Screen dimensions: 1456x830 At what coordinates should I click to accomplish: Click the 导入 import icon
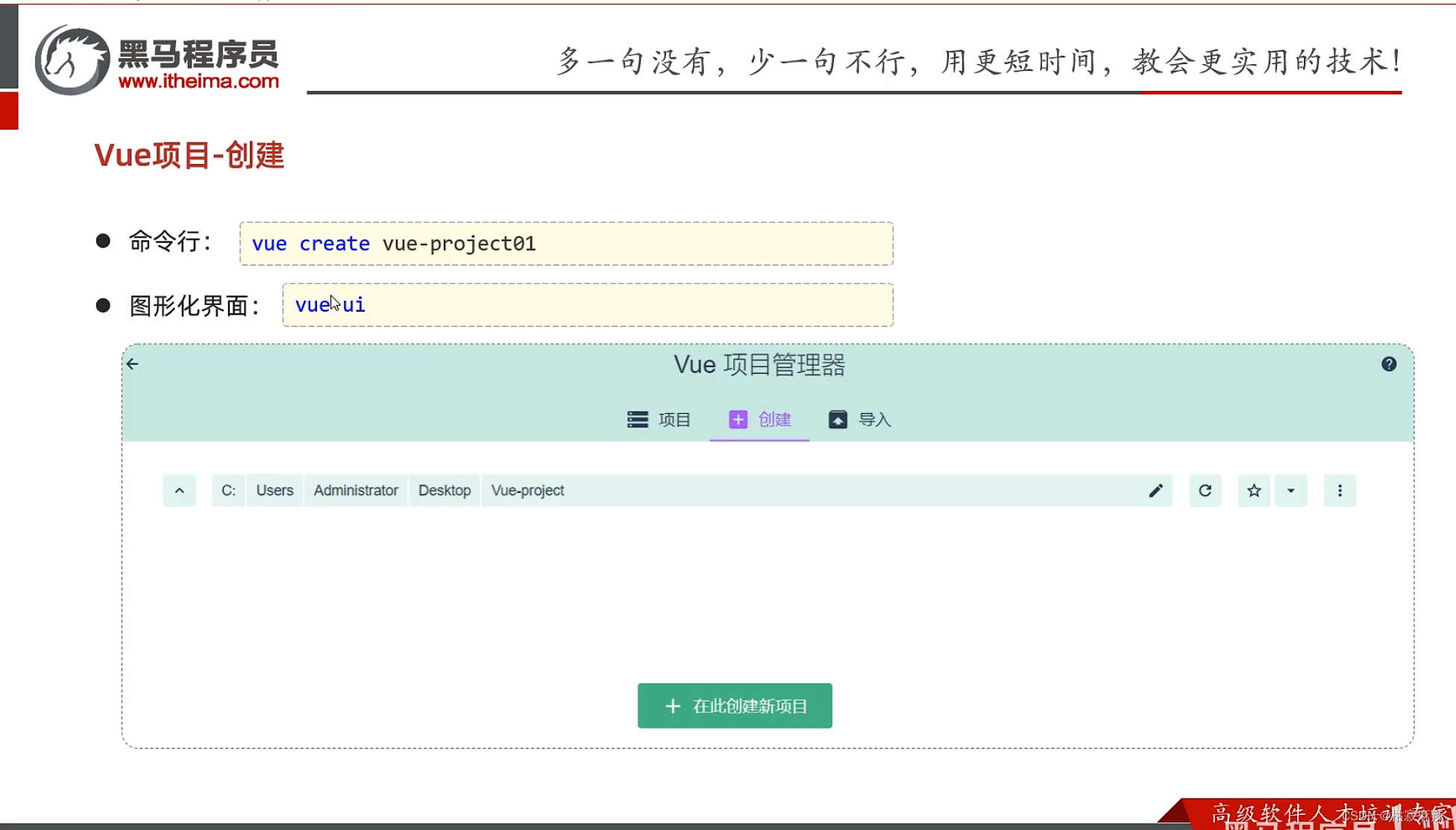pyautogui.click(x=838, y=419)
